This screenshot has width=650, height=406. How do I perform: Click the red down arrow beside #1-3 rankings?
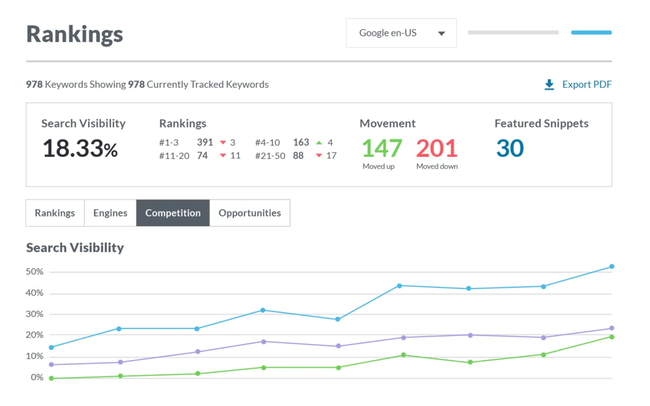pos(222,143)
